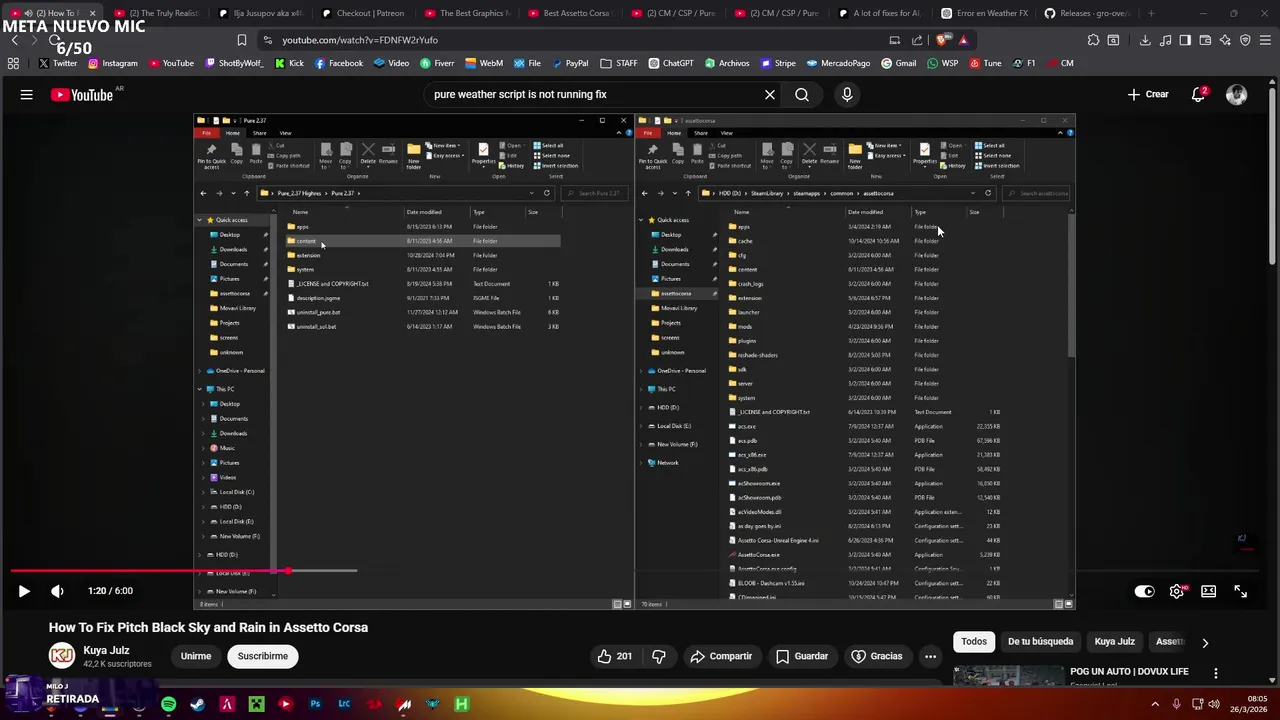Open browser main menu hamburger
The image size is (1280, 720).
1265,40
